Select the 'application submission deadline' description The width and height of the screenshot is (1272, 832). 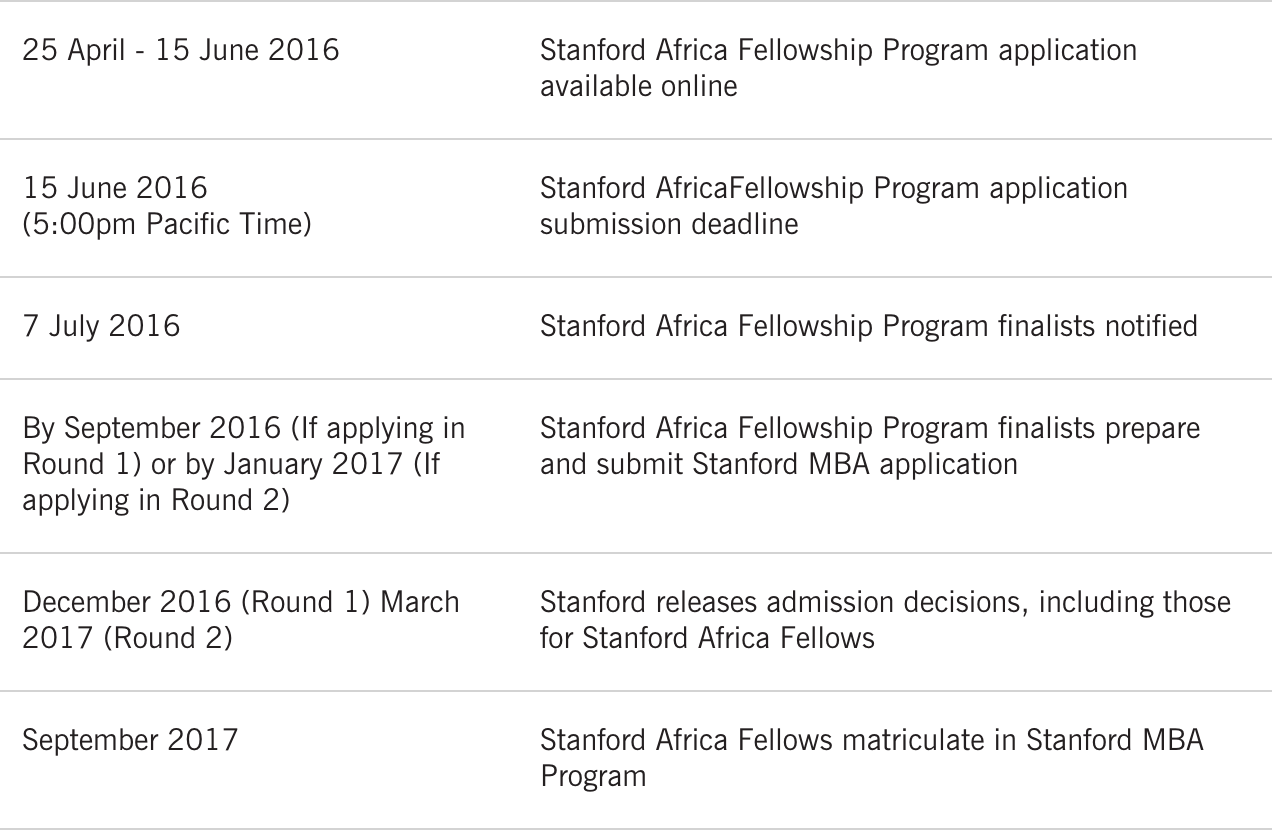[x=834, y=206]
